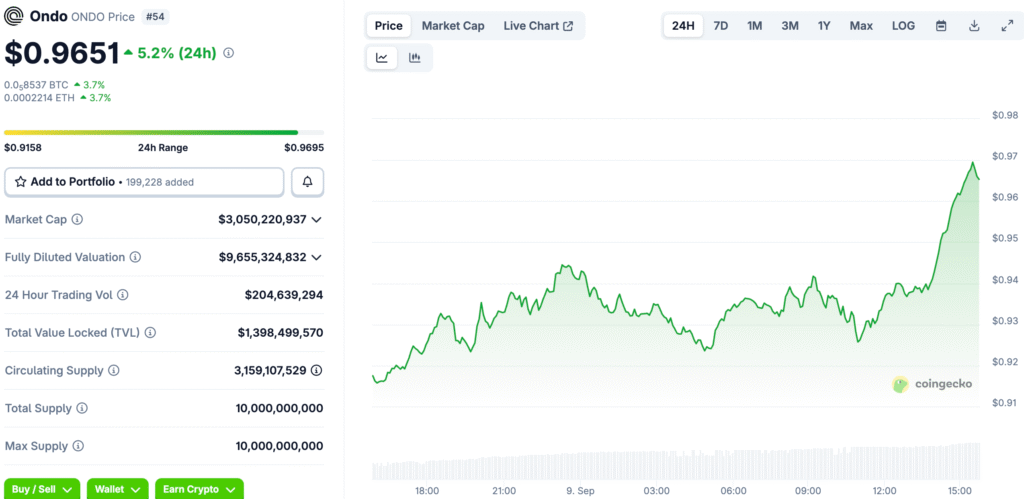
Task: Expand the Market Cap details chevron
Action: point(317,219)
